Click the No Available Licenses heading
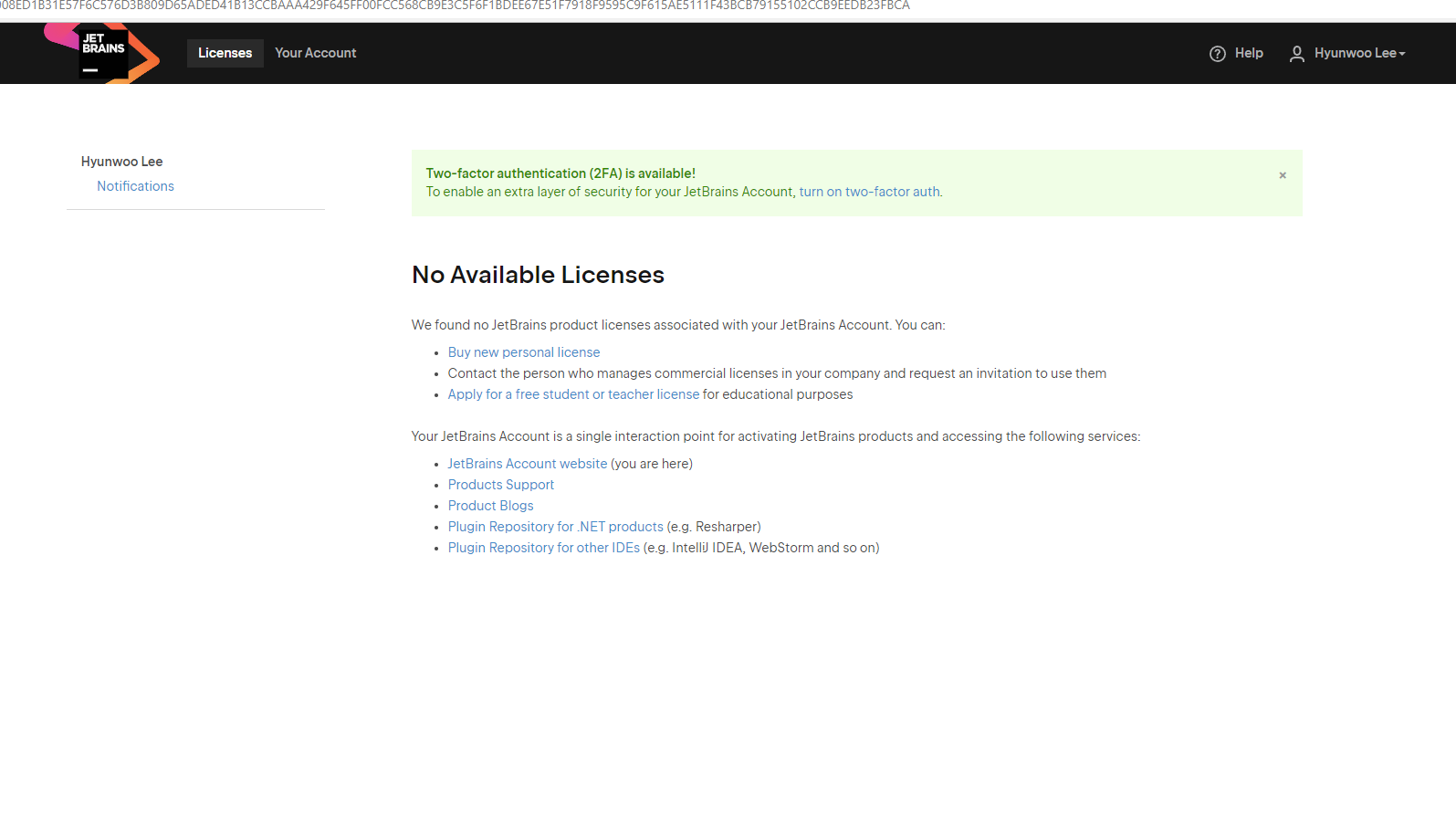The height and width of the screenshot is (828, 1456). pyautogui.click(x=538, y=275)
